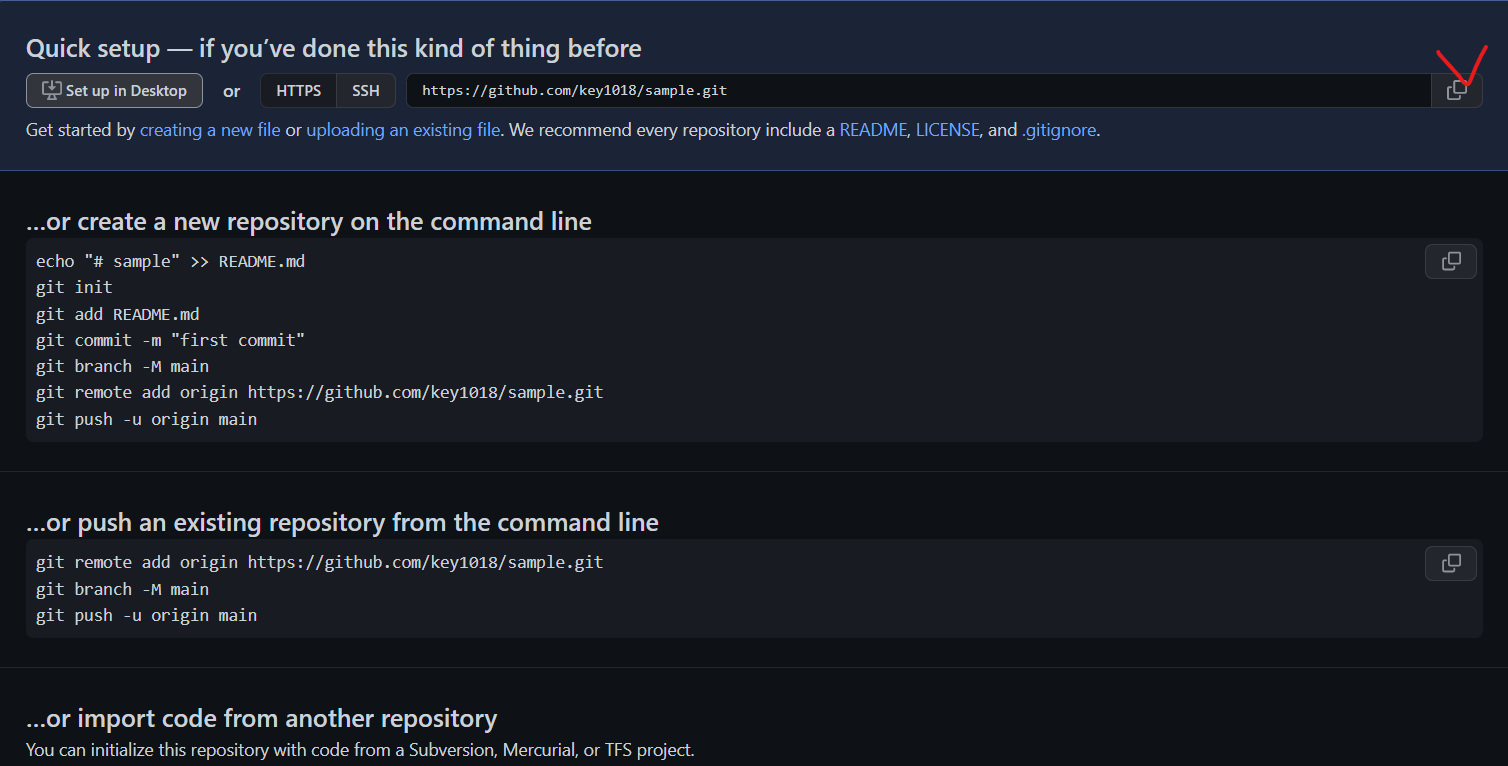Viewport: 1508px width, 766px height.
Task: Click the .gitignore link
Action: (x=1059, y=129)
